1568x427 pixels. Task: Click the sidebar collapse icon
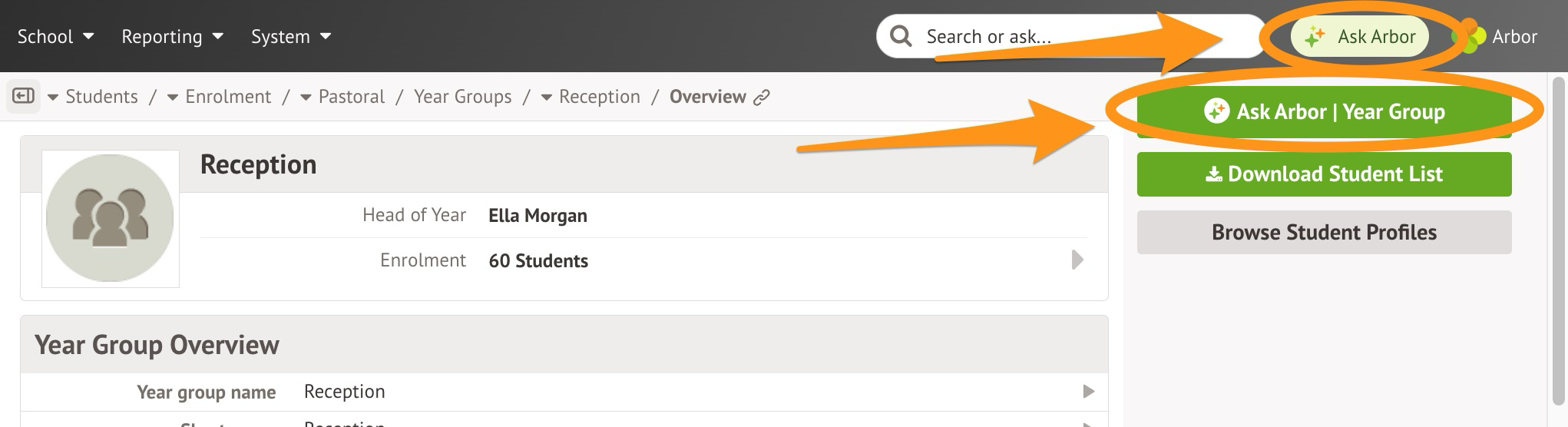(x=24, y=96)
